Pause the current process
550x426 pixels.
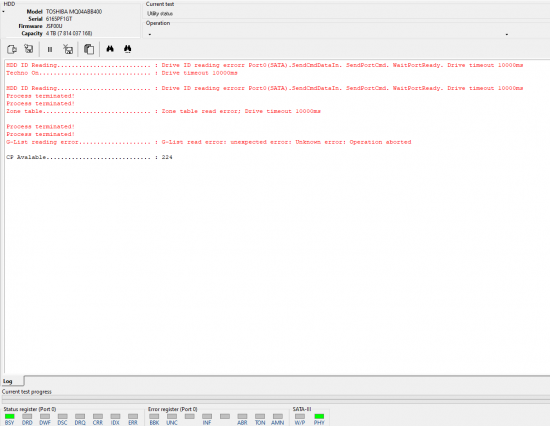50,49
